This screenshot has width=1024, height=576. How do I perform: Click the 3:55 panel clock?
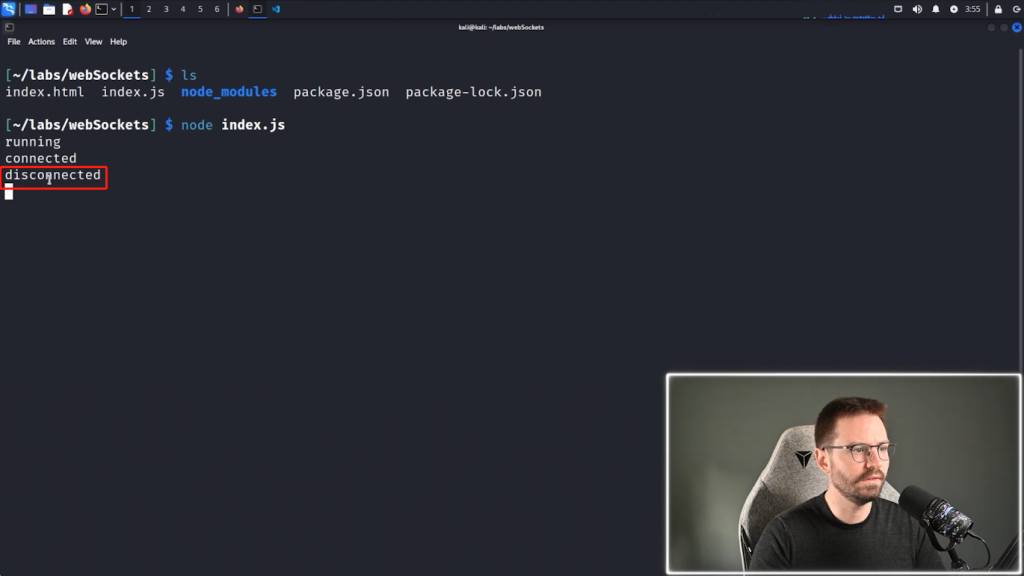coord(972,9)
